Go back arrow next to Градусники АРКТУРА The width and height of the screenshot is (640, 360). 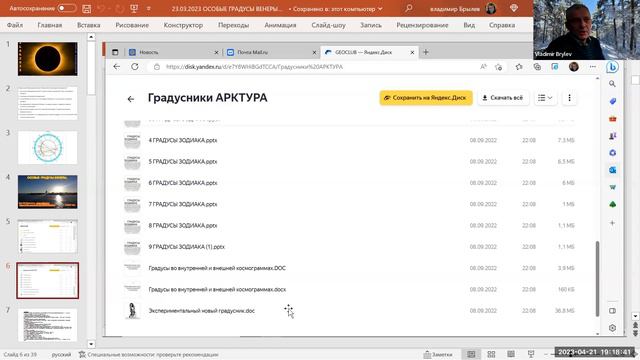[x=131, y=99]
